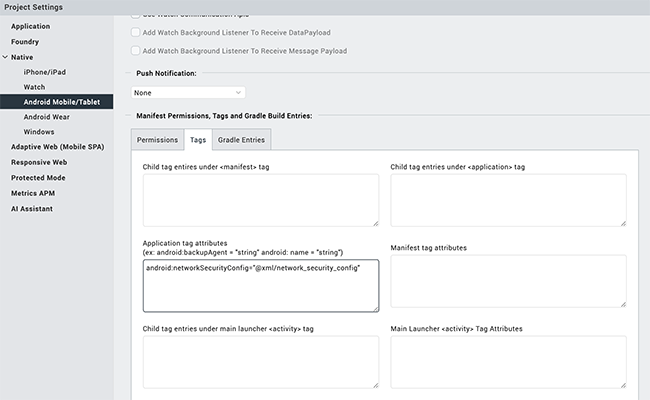The image size is (650, 400).
Task: Open the Push Notification dropdown
Action: (x=188, y=93)
